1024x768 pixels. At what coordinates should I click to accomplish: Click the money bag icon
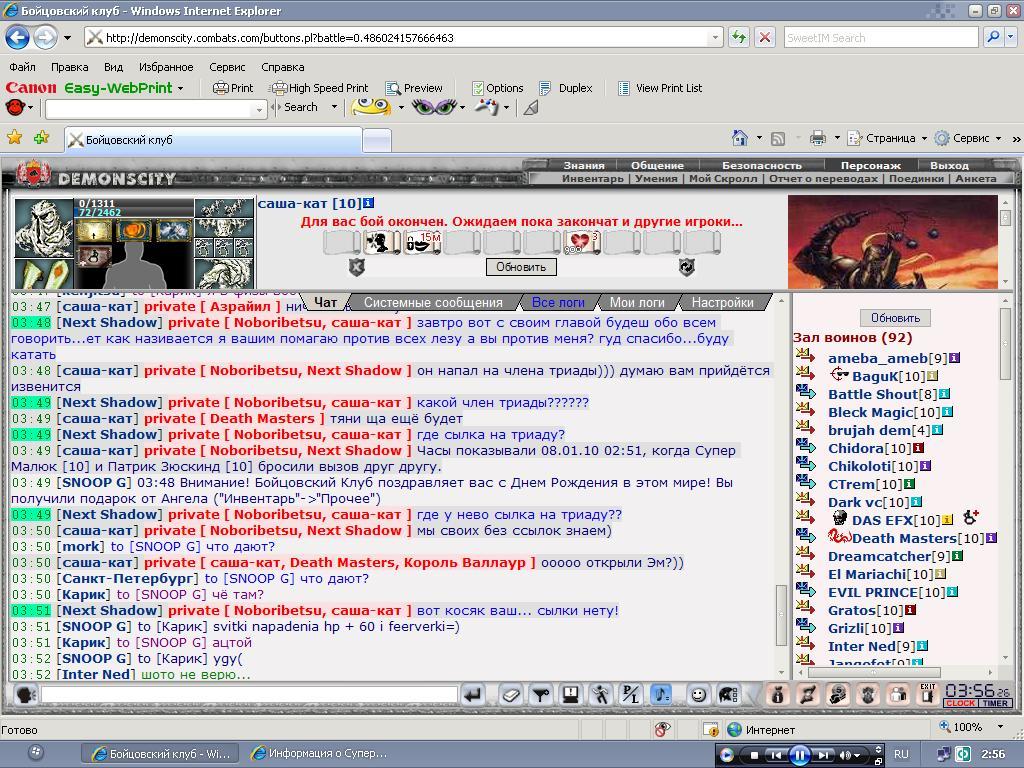coord(777,695)
